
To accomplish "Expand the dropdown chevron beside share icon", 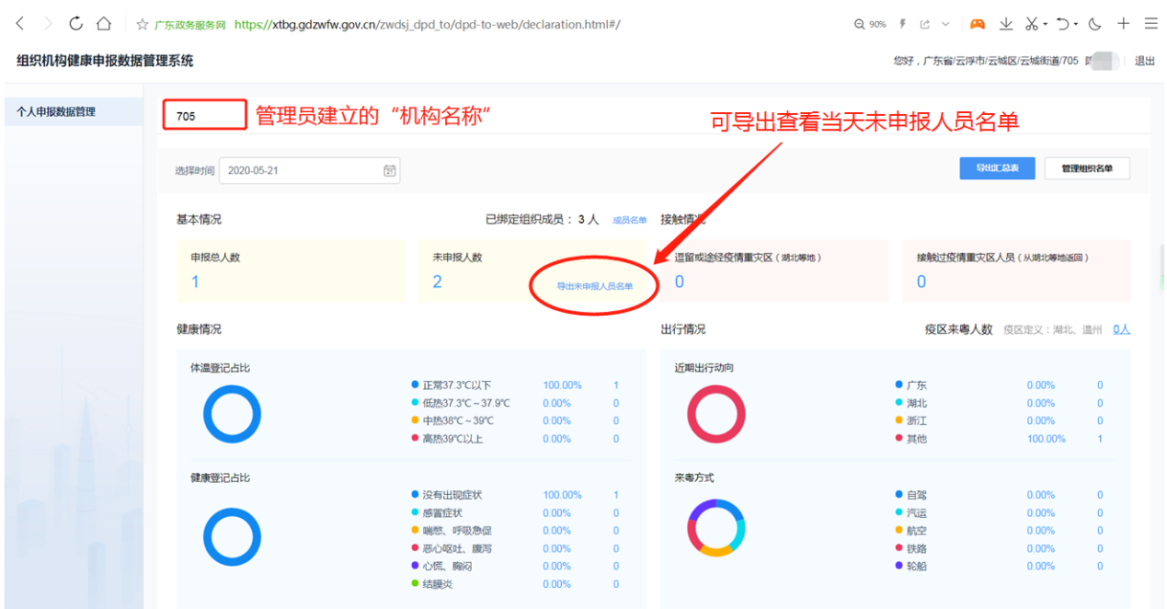I will click(x=945, y=24).
